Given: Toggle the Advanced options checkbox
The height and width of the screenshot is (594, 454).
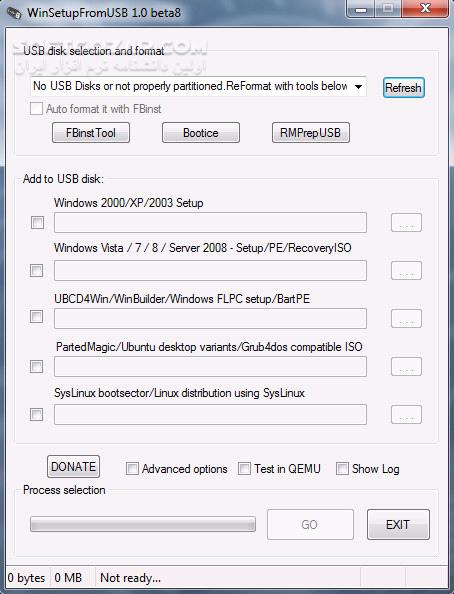Looking at the screenshot, I should coord(132,469).
